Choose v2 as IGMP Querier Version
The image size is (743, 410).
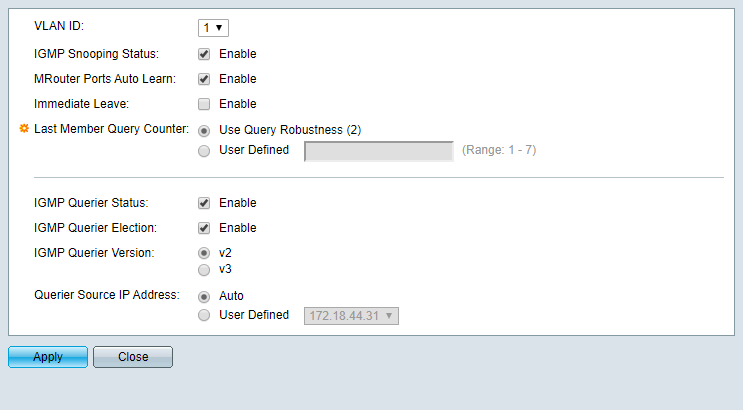pos(204,253)
